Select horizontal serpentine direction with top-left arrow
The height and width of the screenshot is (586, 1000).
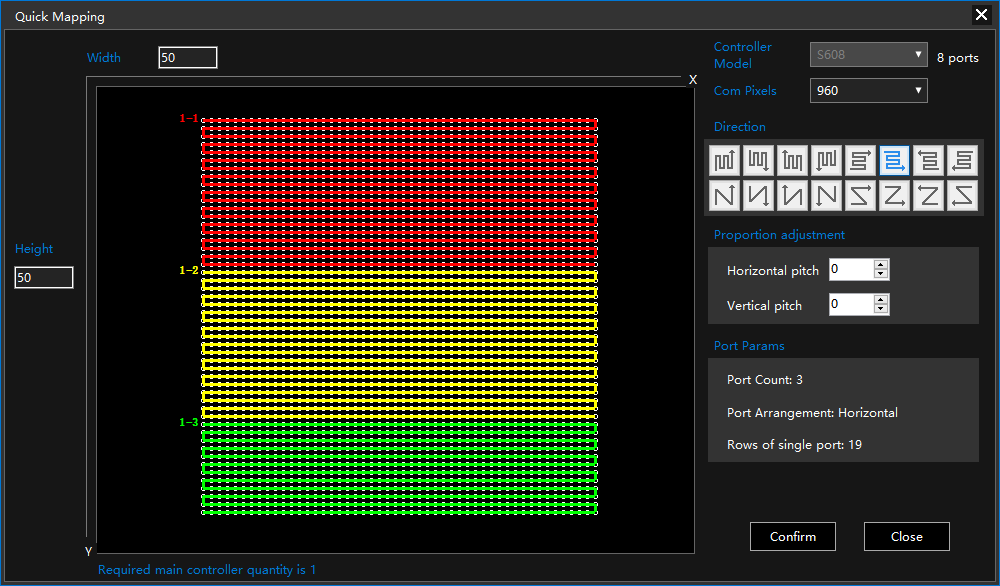point(929,160)
